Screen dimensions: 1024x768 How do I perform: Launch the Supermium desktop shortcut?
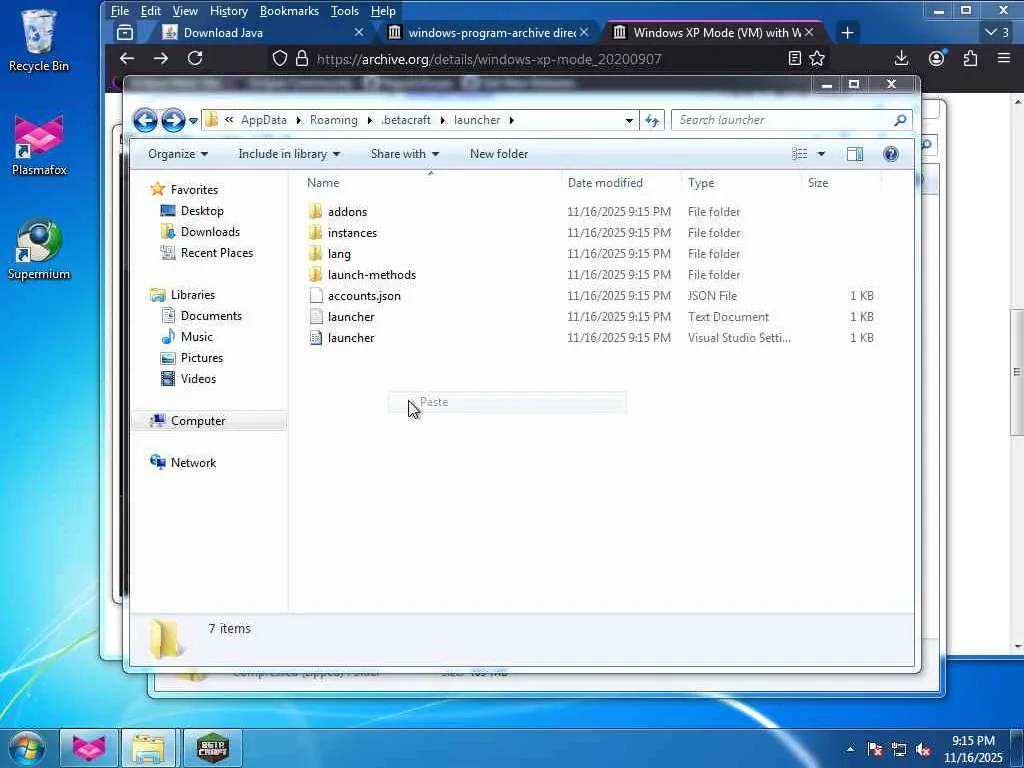pos(39,249)
